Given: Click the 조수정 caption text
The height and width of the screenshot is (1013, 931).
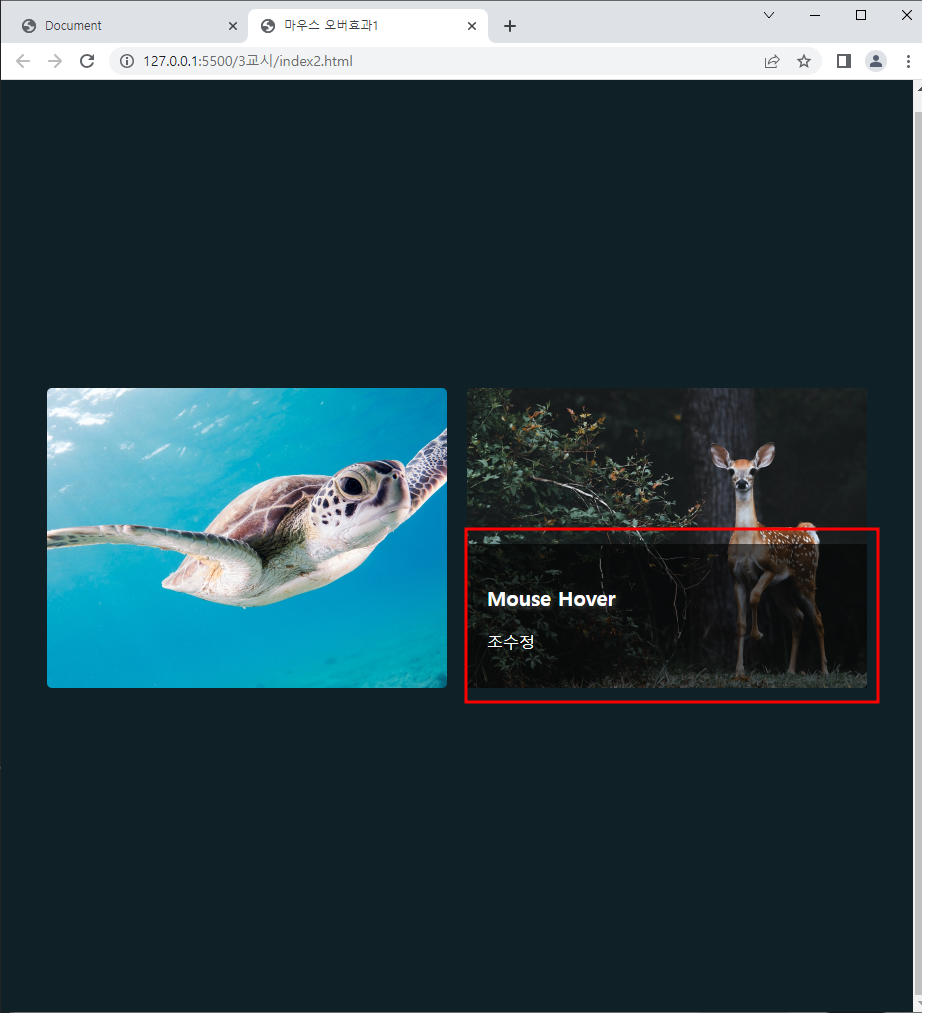Looking at the screenshot, I should 510,642.
